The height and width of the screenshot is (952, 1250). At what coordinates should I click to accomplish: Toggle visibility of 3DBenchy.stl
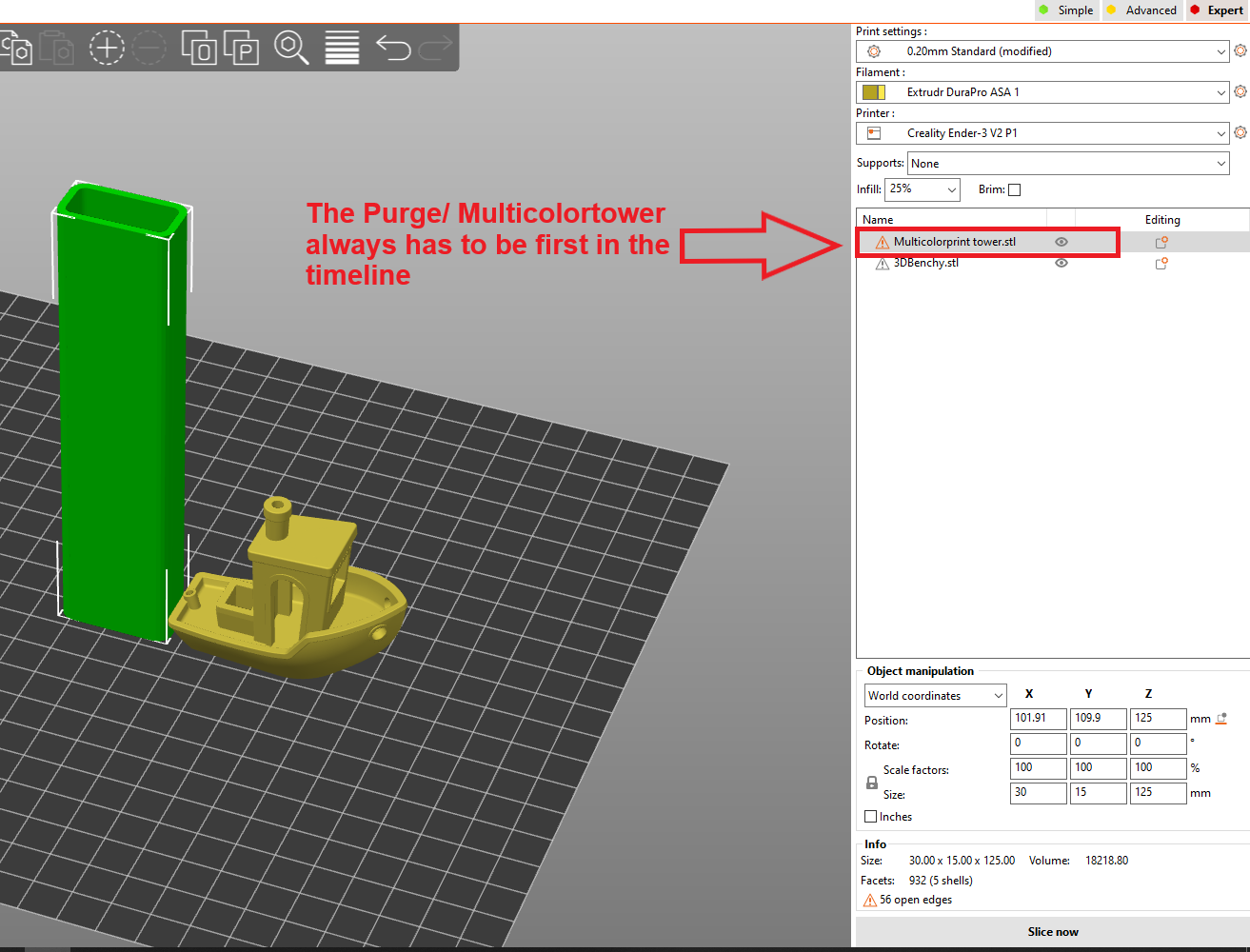coord(1061,263)
